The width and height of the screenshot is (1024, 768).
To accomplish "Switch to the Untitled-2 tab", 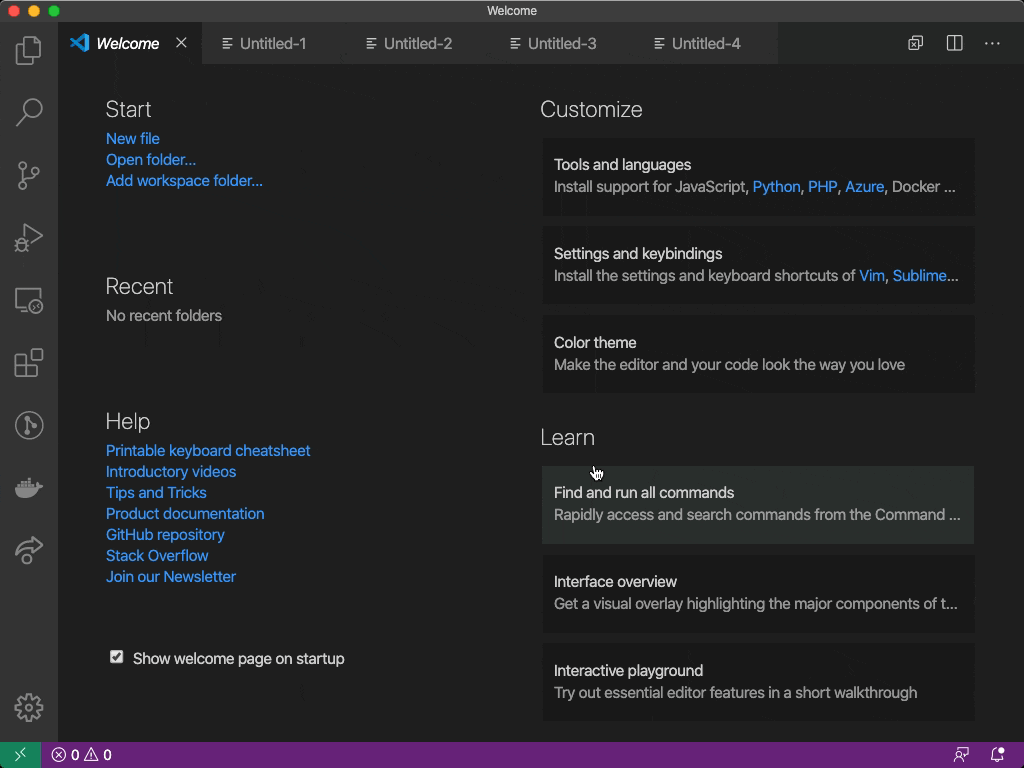I will click(x=407, y=43).
